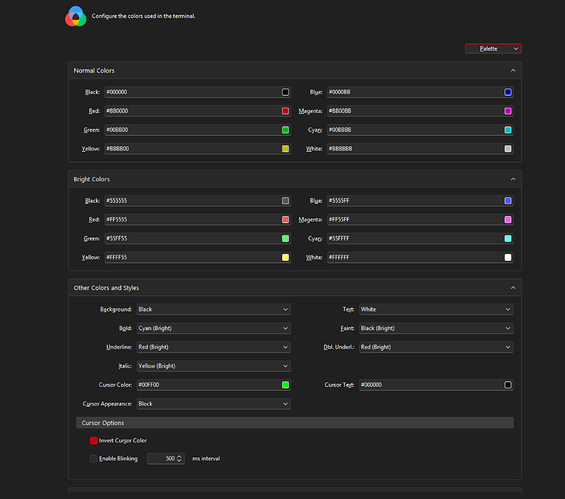This screenshot has width=565, height=499.
Task: Open the Normal Green color swatch
Action: 285,130
